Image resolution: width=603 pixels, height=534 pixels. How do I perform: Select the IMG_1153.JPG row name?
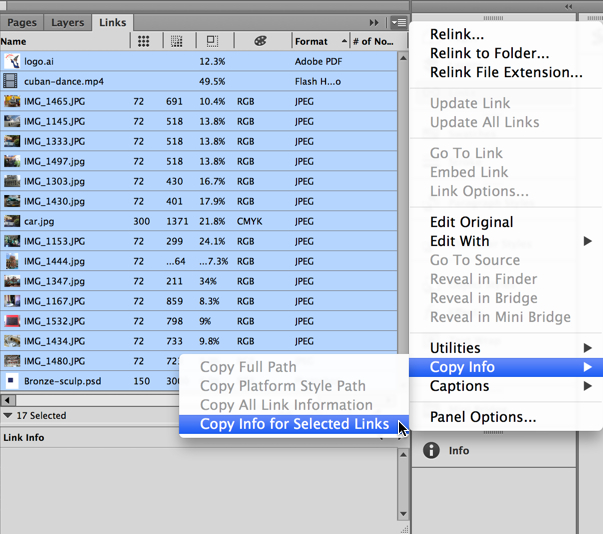pyautogui.click(x=55, y=241)
